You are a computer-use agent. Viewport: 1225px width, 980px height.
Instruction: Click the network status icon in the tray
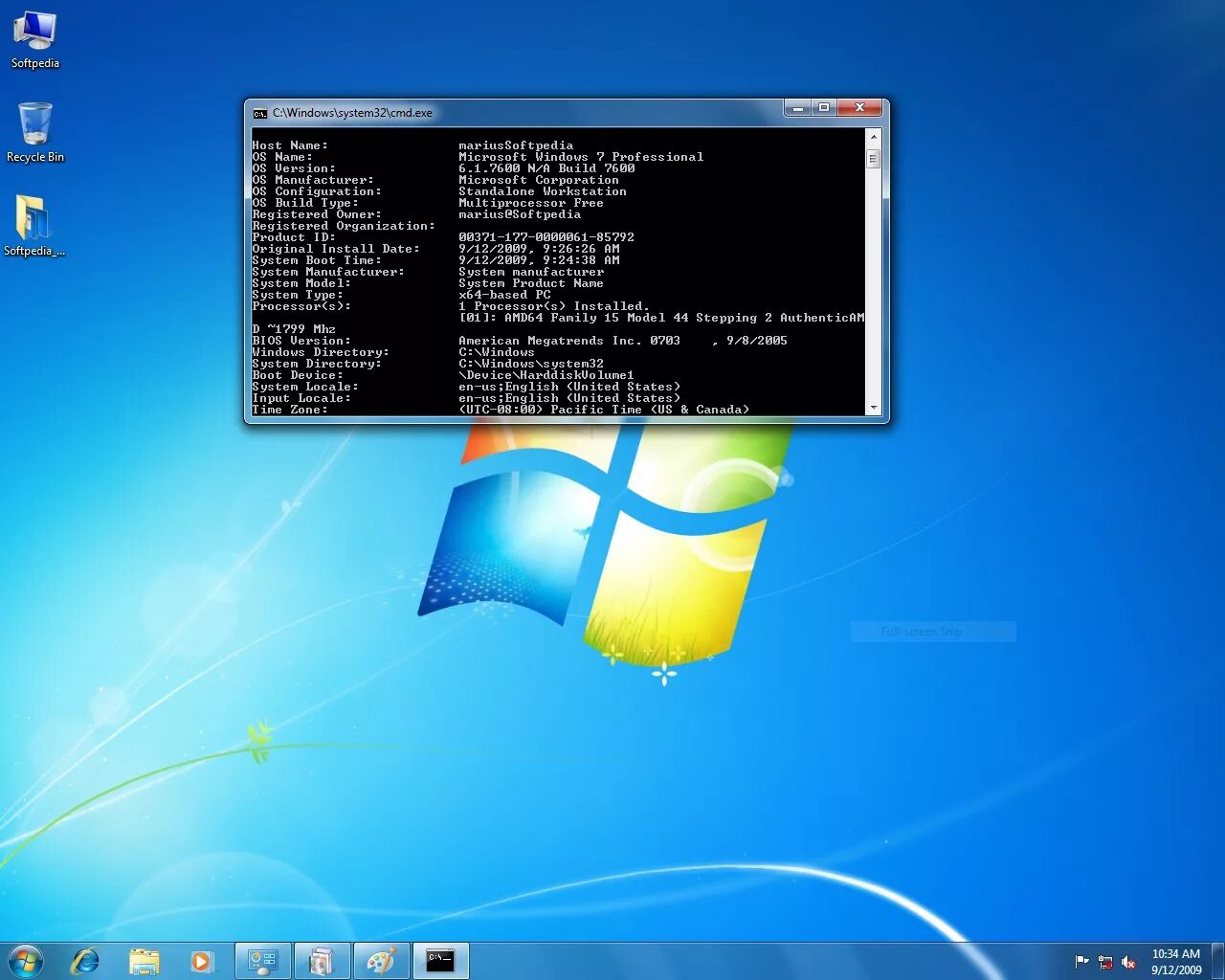(1105, 962)
